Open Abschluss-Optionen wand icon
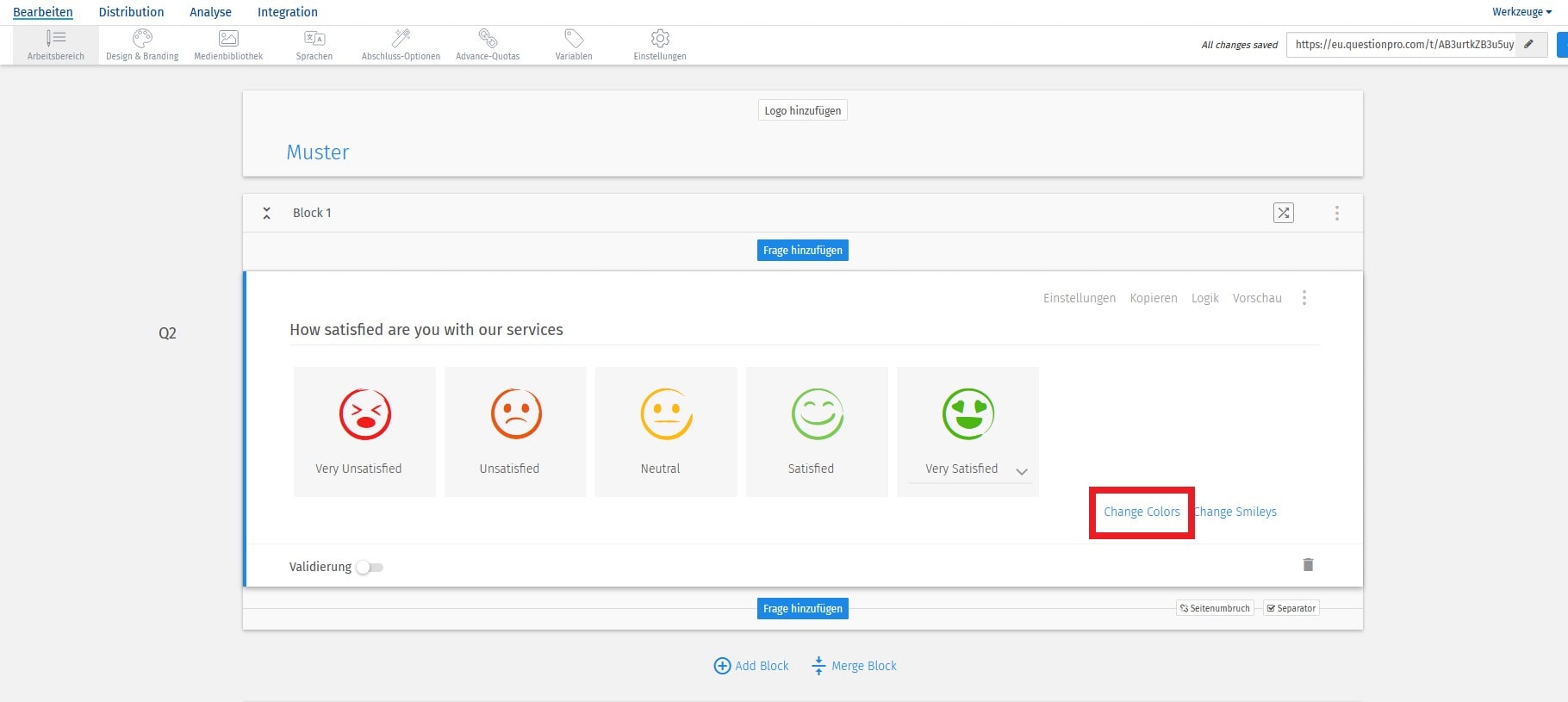This screenshot has height=702, width=1568. click(x=401, y=38)
